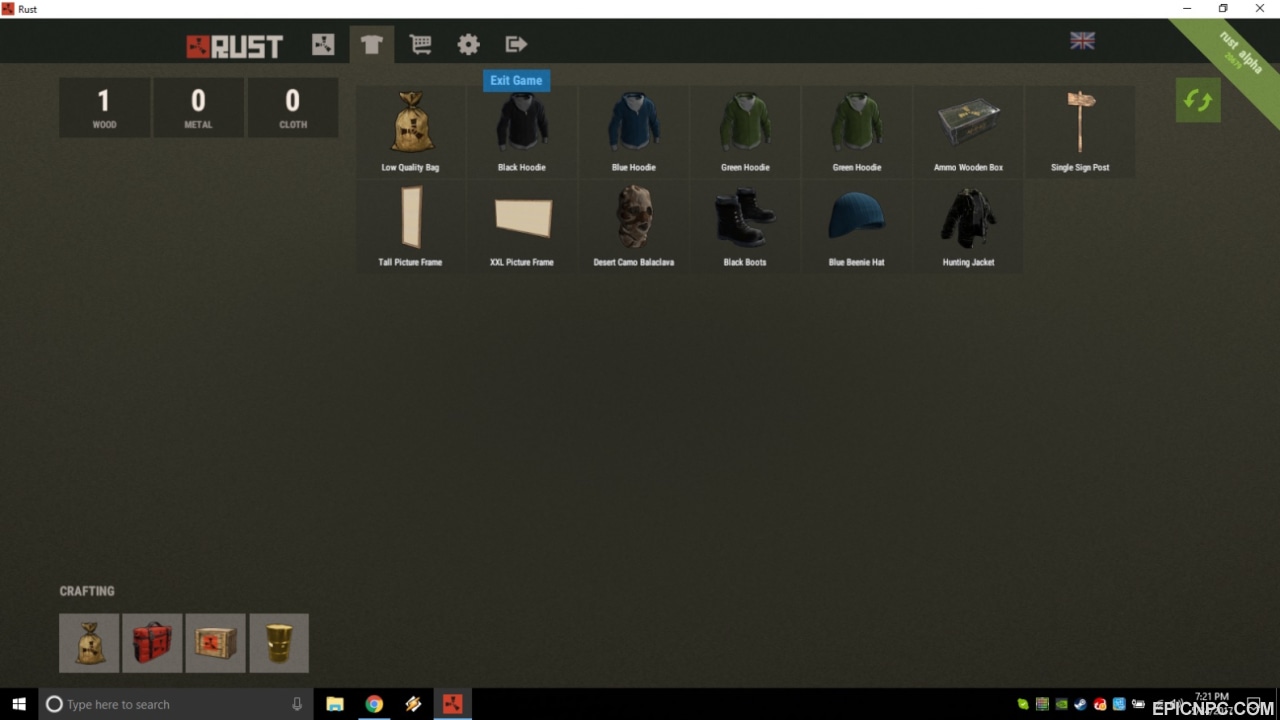Click the Wood resource counter
This screenshot has width=1280, height=720.
point(104,108)
